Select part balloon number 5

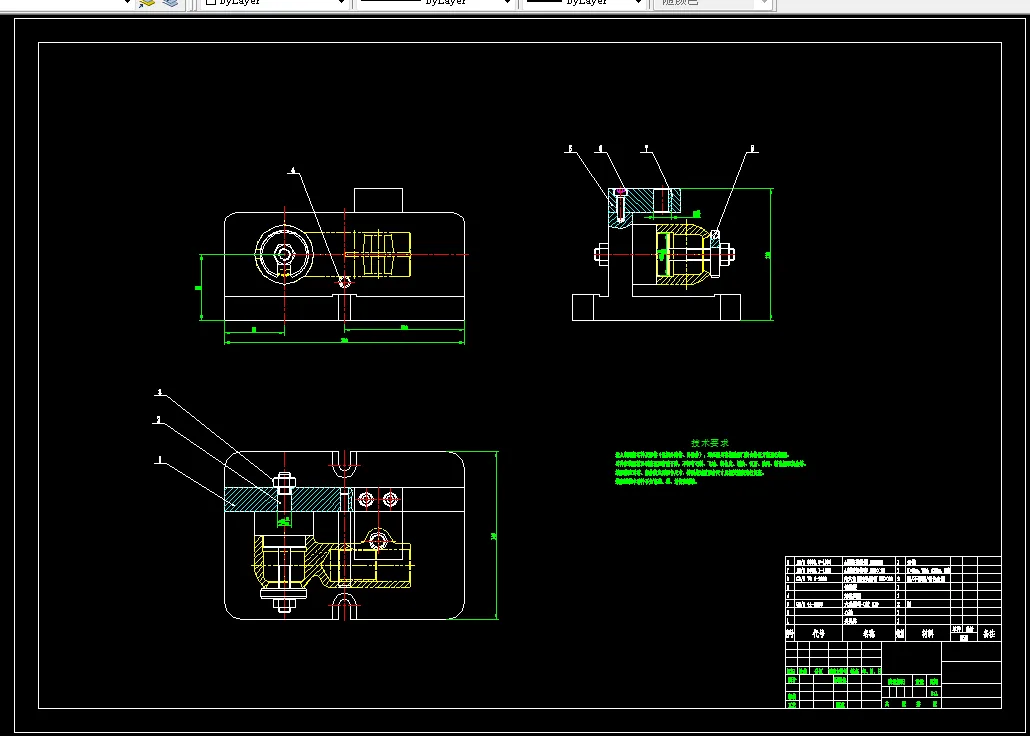(570, 149)
